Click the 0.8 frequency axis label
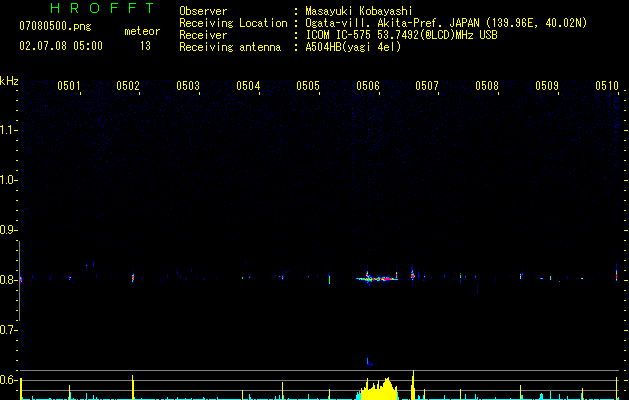The height and width of the screenshot is (400, 629). [8, 280]
